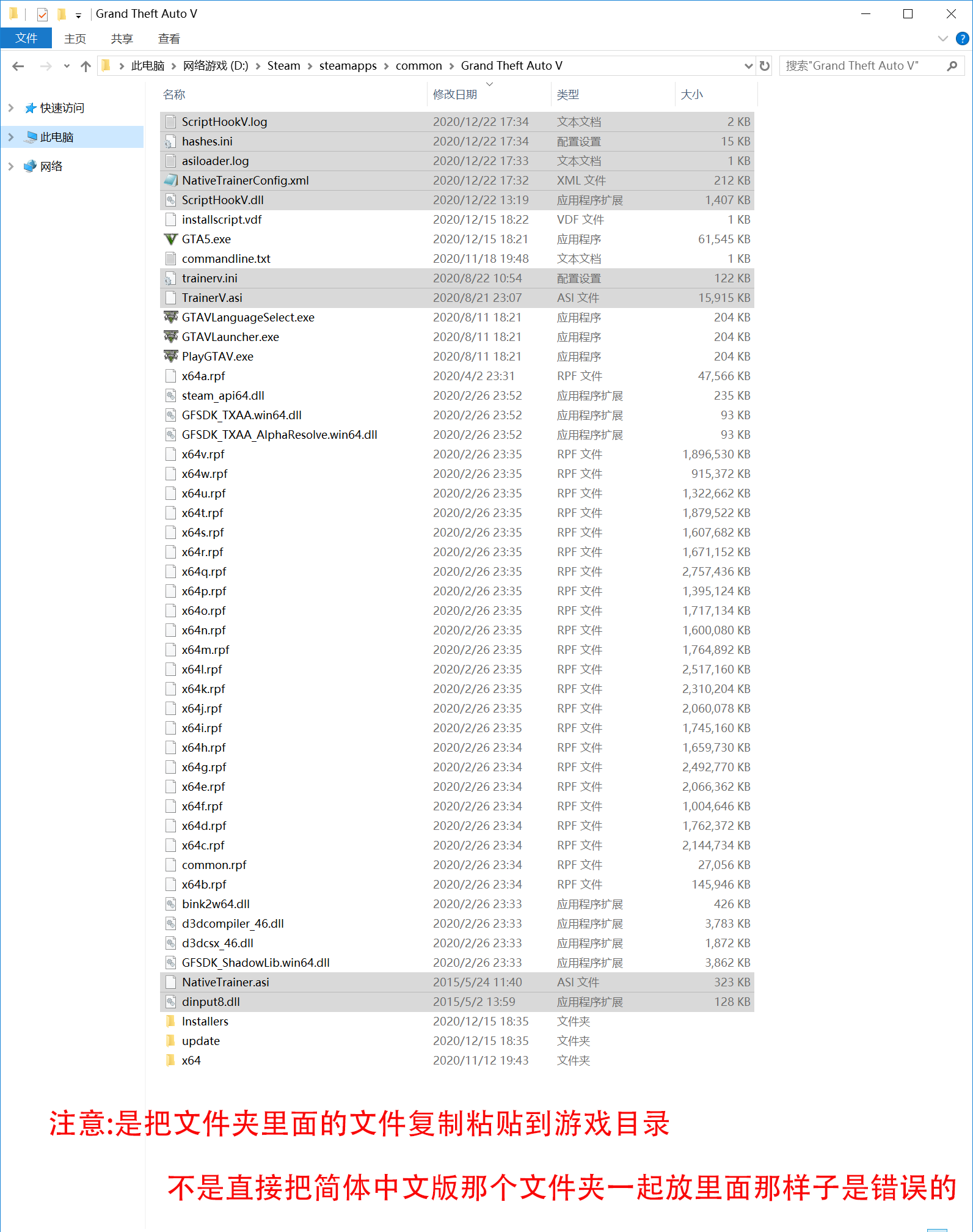
Task: Select the TrainerV.asi file
Action: pyautogui.click(x=457, y=298)
